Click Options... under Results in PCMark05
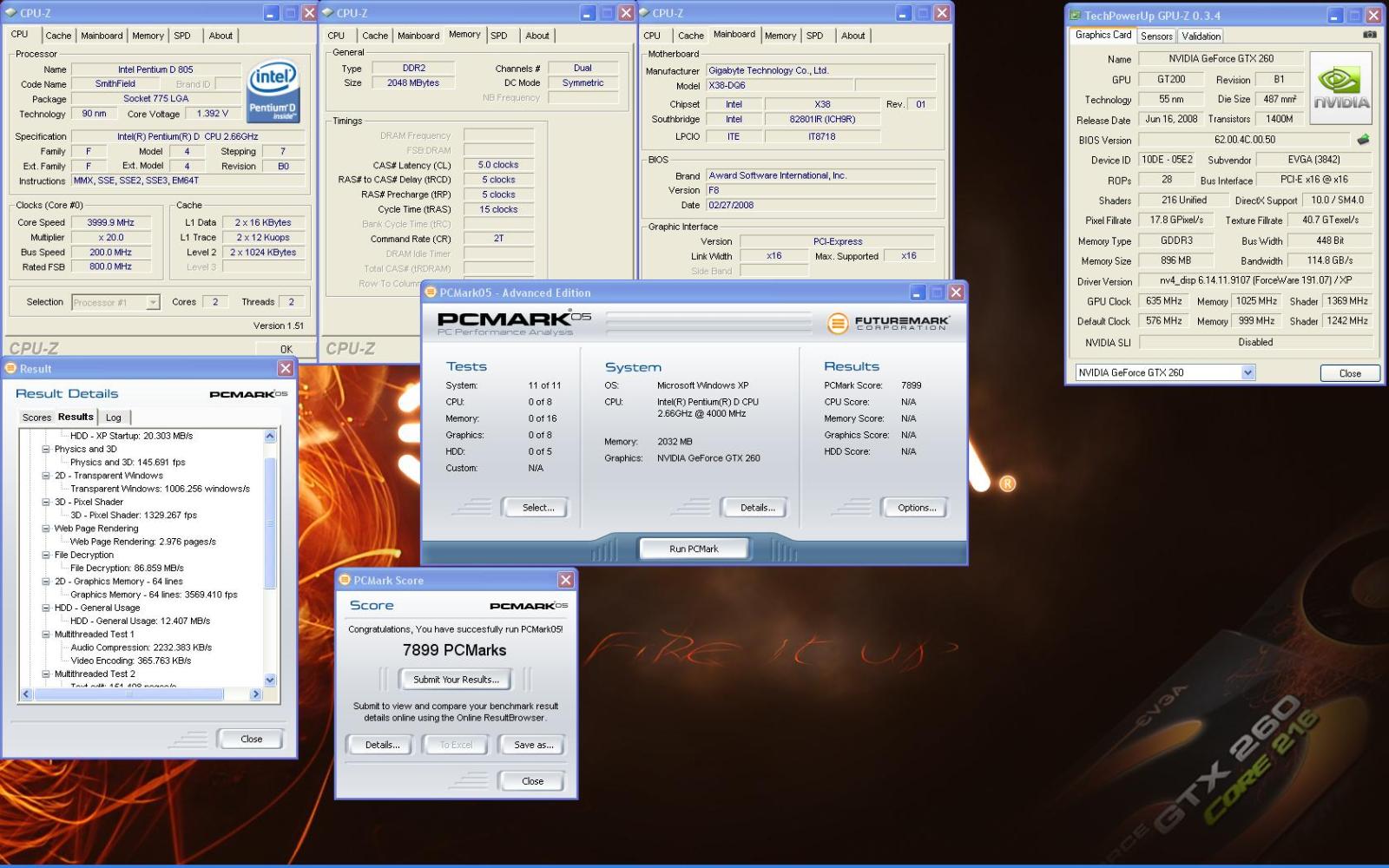 pos(917,508)
